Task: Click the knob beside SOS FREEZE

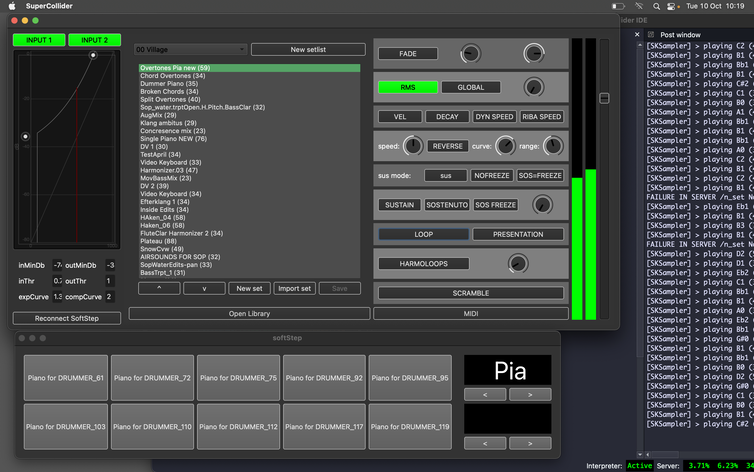Action: [x=542, y=205]
